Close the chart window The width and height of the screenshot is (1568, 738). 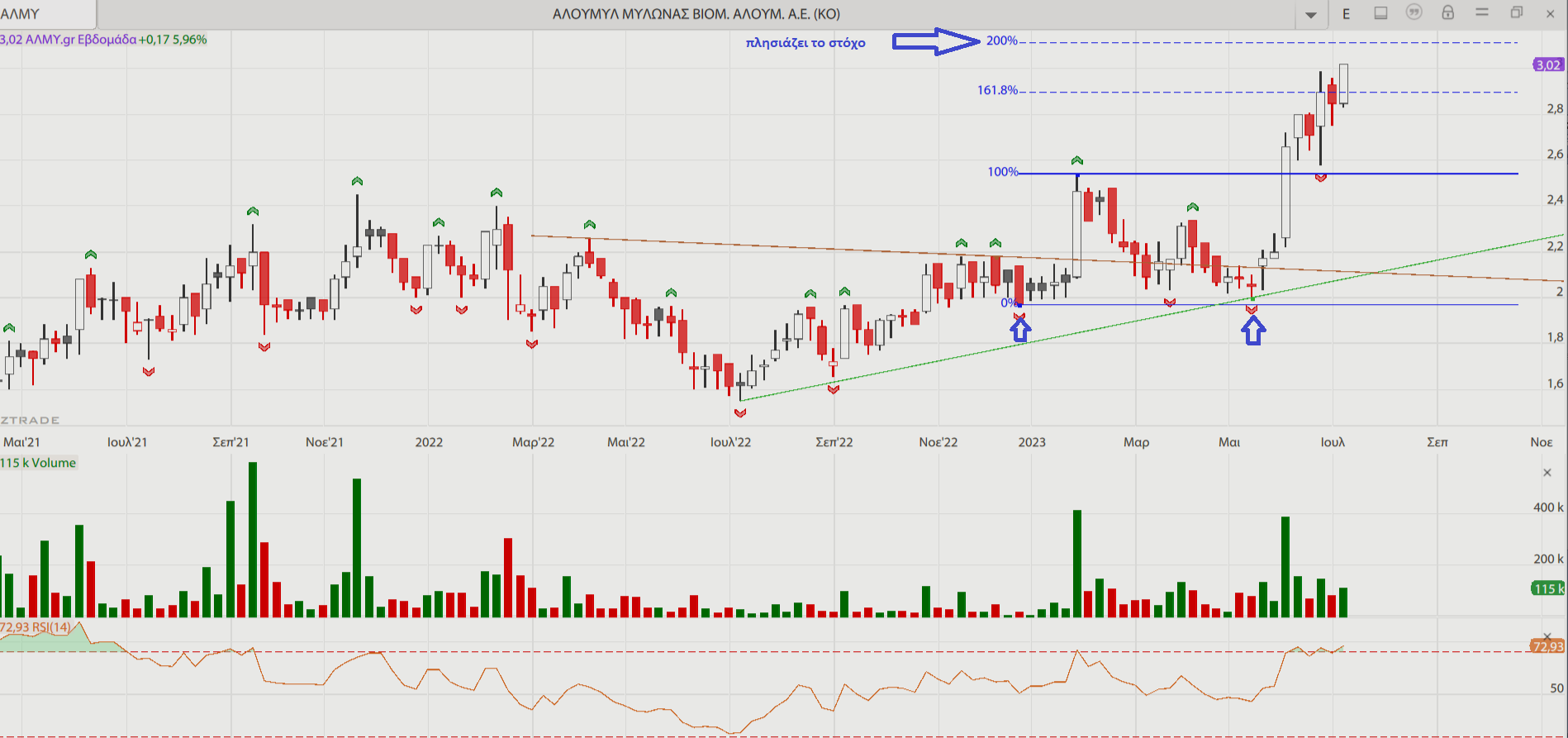(1551, 13)
